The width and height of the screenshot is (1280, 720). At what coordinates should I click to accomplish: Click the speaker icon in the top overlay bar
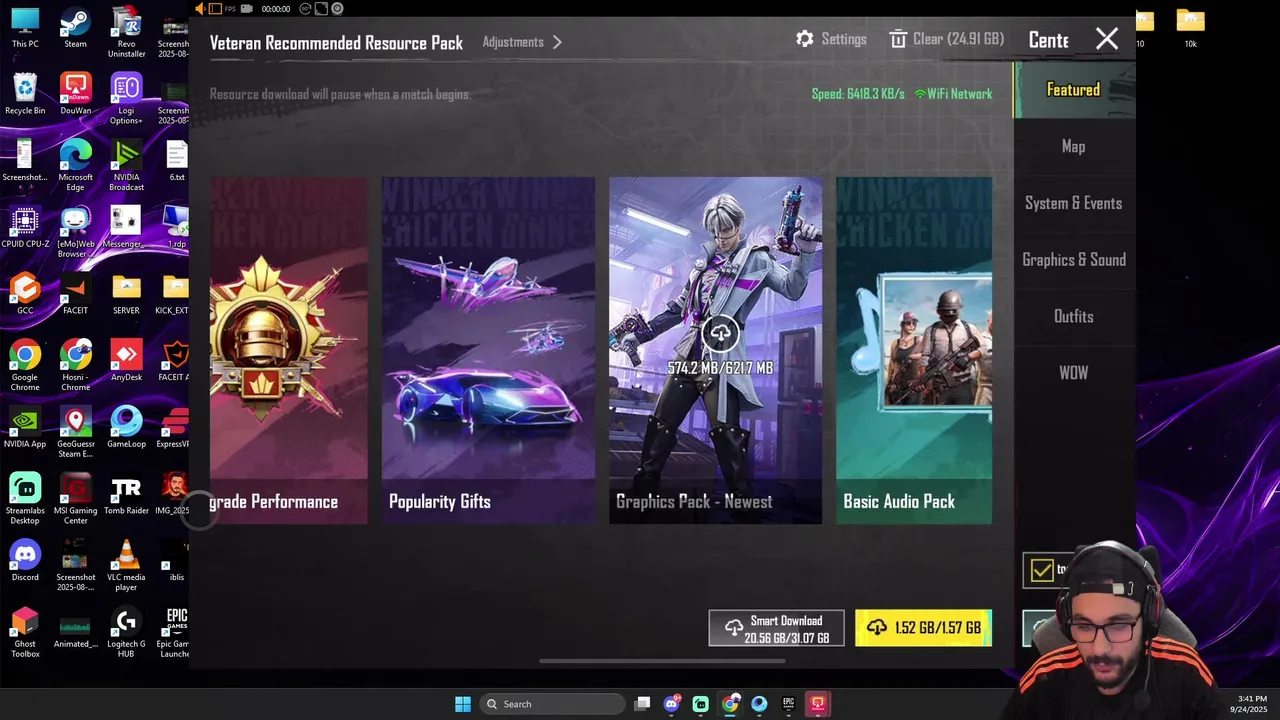click(199, 9)
